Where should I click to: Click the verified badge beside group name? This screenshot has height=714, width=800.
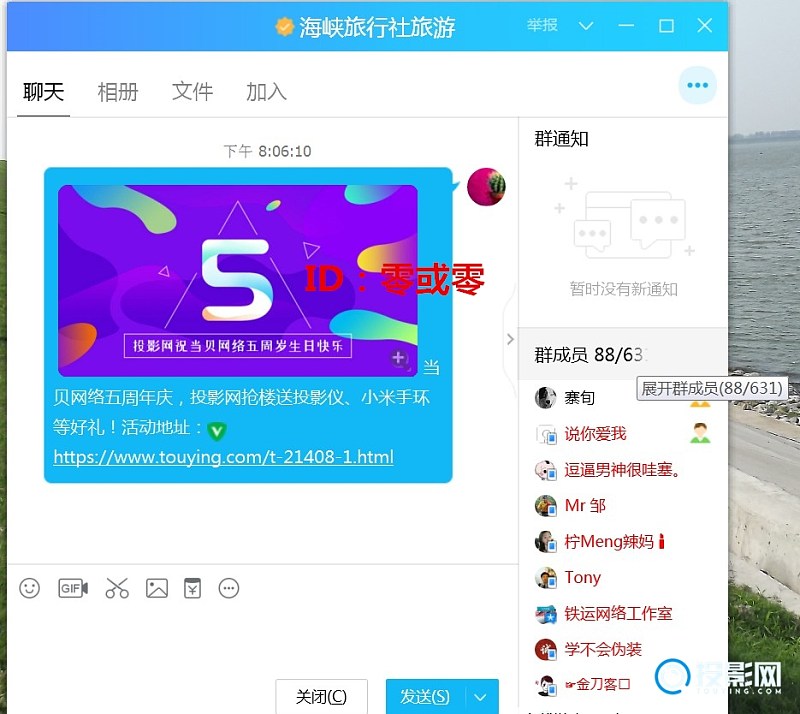[x=285, y=27]
